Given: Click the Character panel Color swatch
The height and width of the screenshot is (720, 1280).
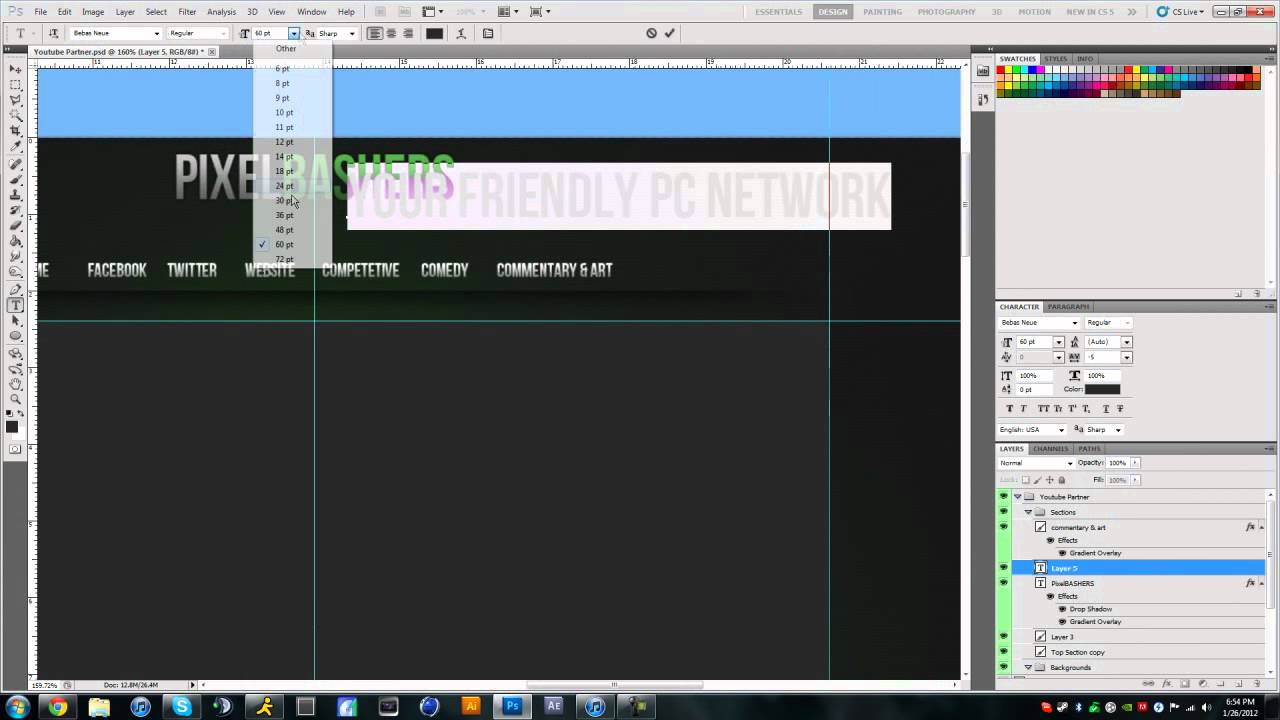Looking at the screenshot, I should (1102, 389).
